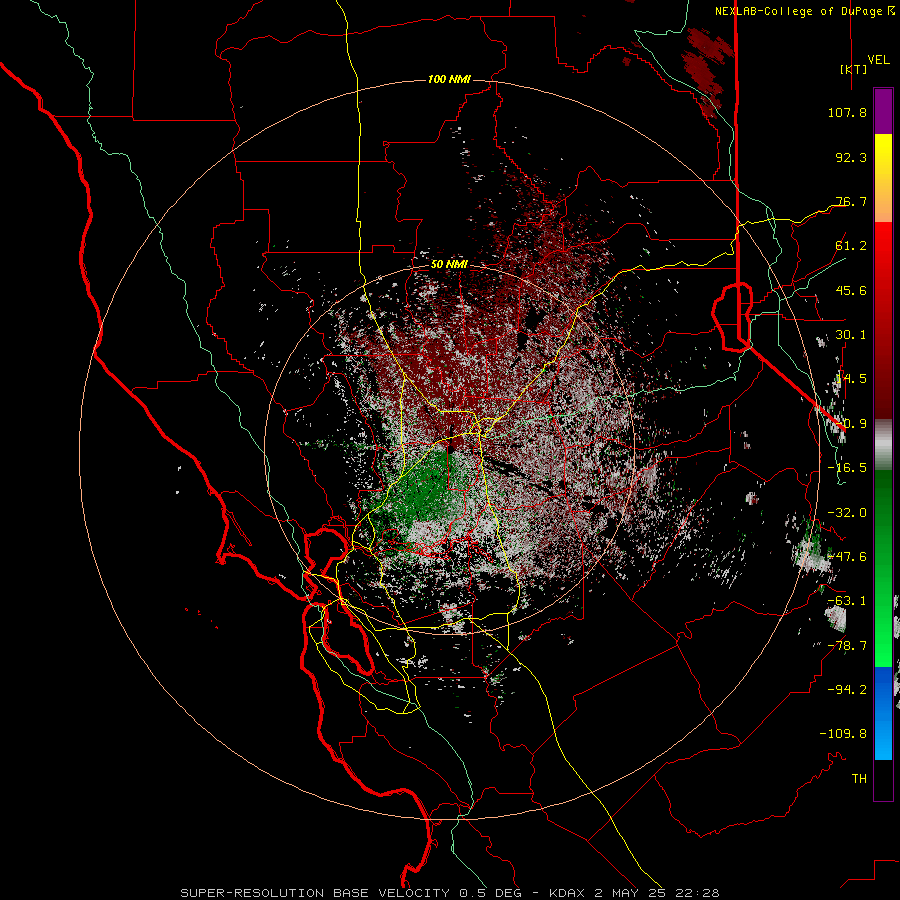Viewport: 900px width, 900px height.
Task: Click the 61.2 legend value
Action: tap(851, 246)
